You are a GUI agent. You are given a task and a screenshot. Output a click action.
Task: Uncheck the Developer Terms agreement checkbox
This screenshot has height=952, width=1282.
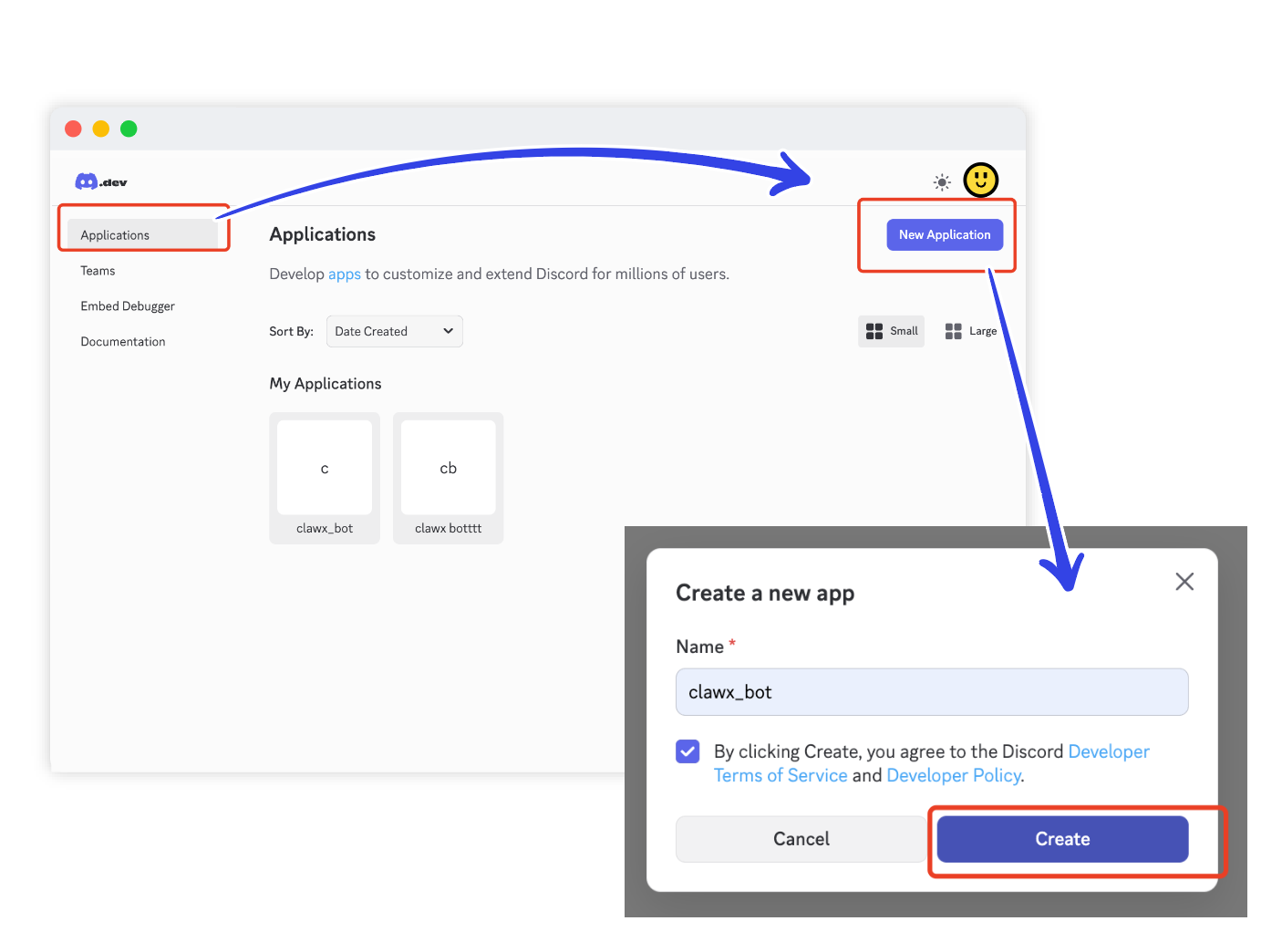point(688,751)
